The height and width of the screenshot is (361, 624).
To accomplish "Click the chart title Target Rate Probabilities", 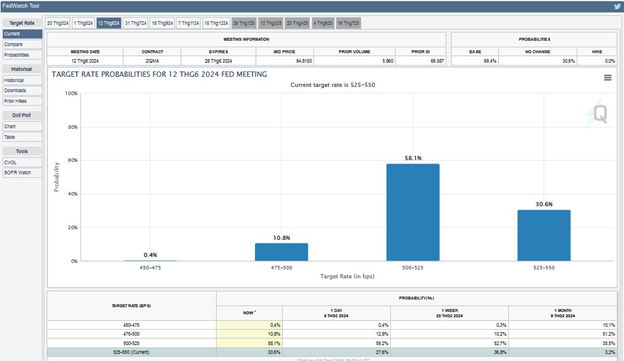I will tap(160, 74).
